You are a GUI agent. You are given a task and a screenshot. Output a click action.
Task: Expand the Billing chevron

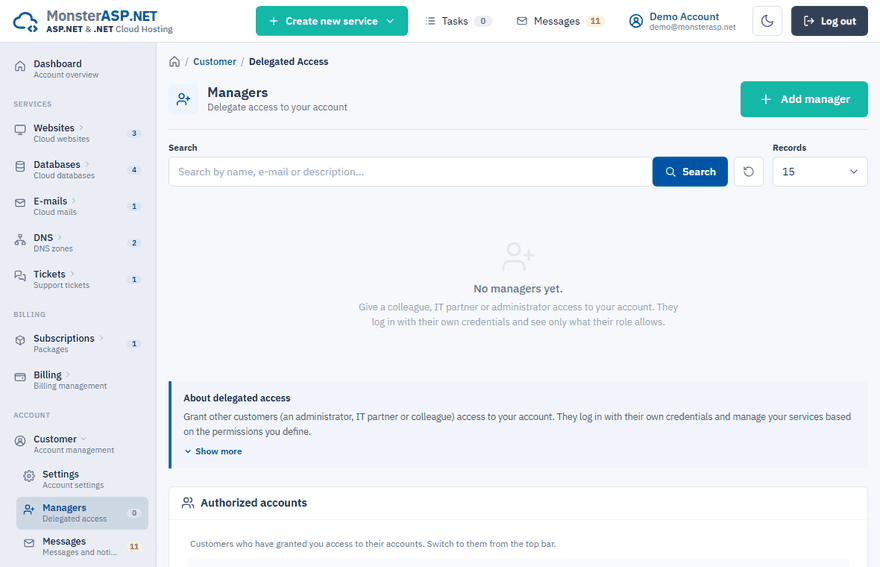(x=68, y=374)
